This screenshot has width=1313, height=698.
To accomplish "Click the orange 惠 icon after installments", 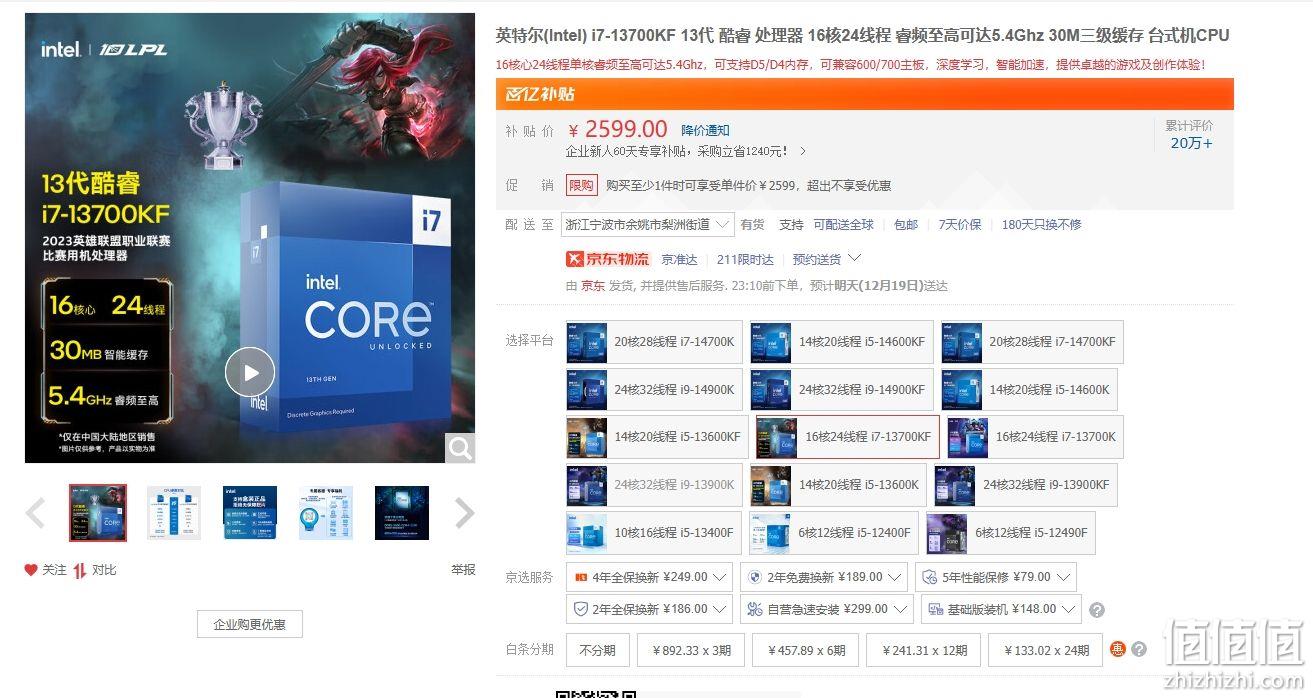I will pos(1118,649).
